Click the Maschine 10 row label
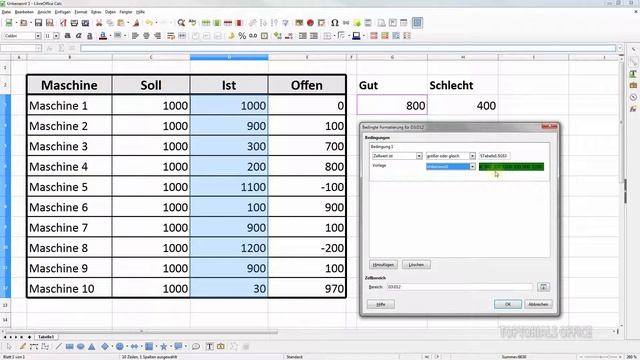640x360 pixels. pyautogui.click(x=69, y=289)
